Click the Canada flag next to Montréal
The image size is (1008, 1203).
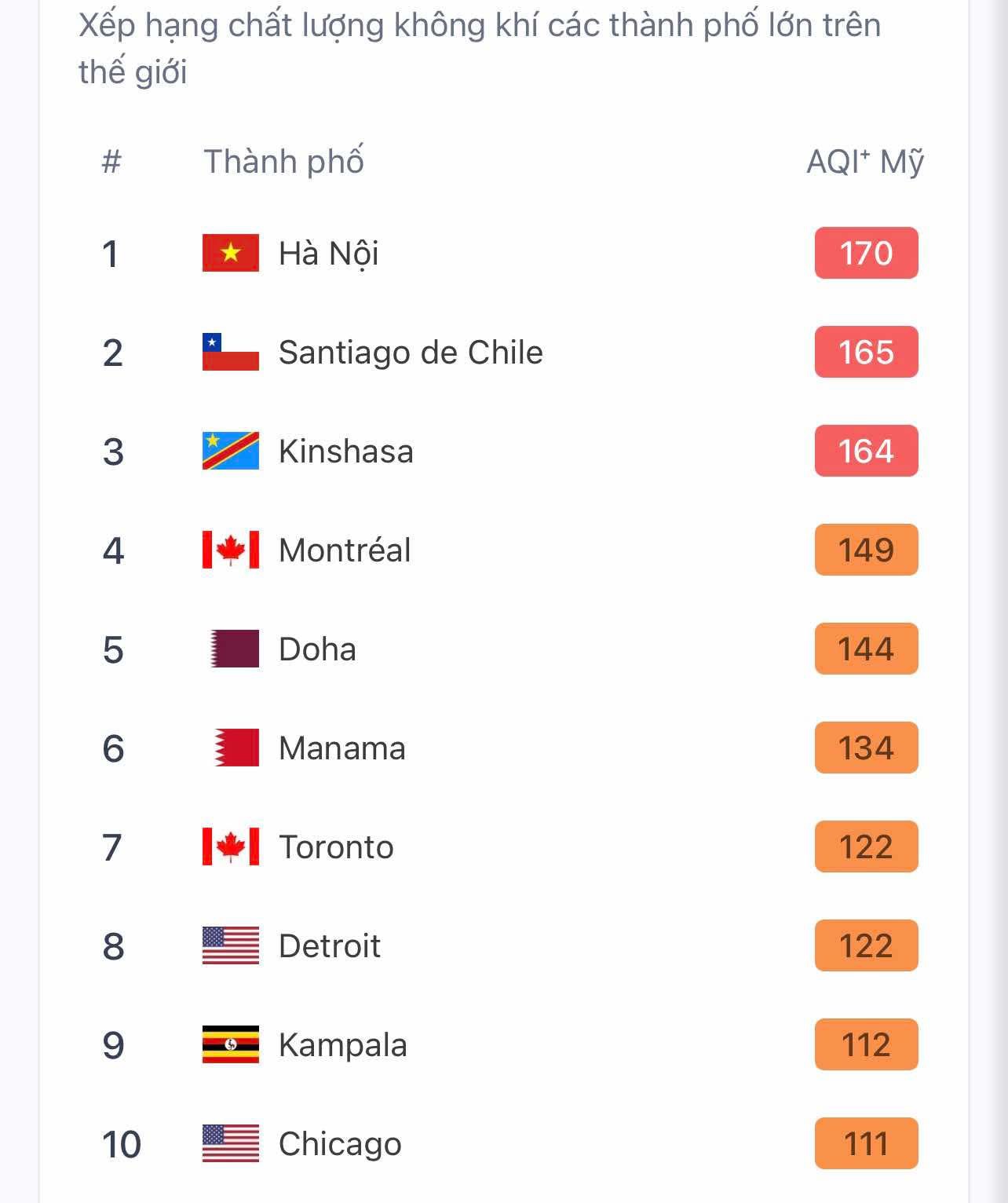point(230,550)
